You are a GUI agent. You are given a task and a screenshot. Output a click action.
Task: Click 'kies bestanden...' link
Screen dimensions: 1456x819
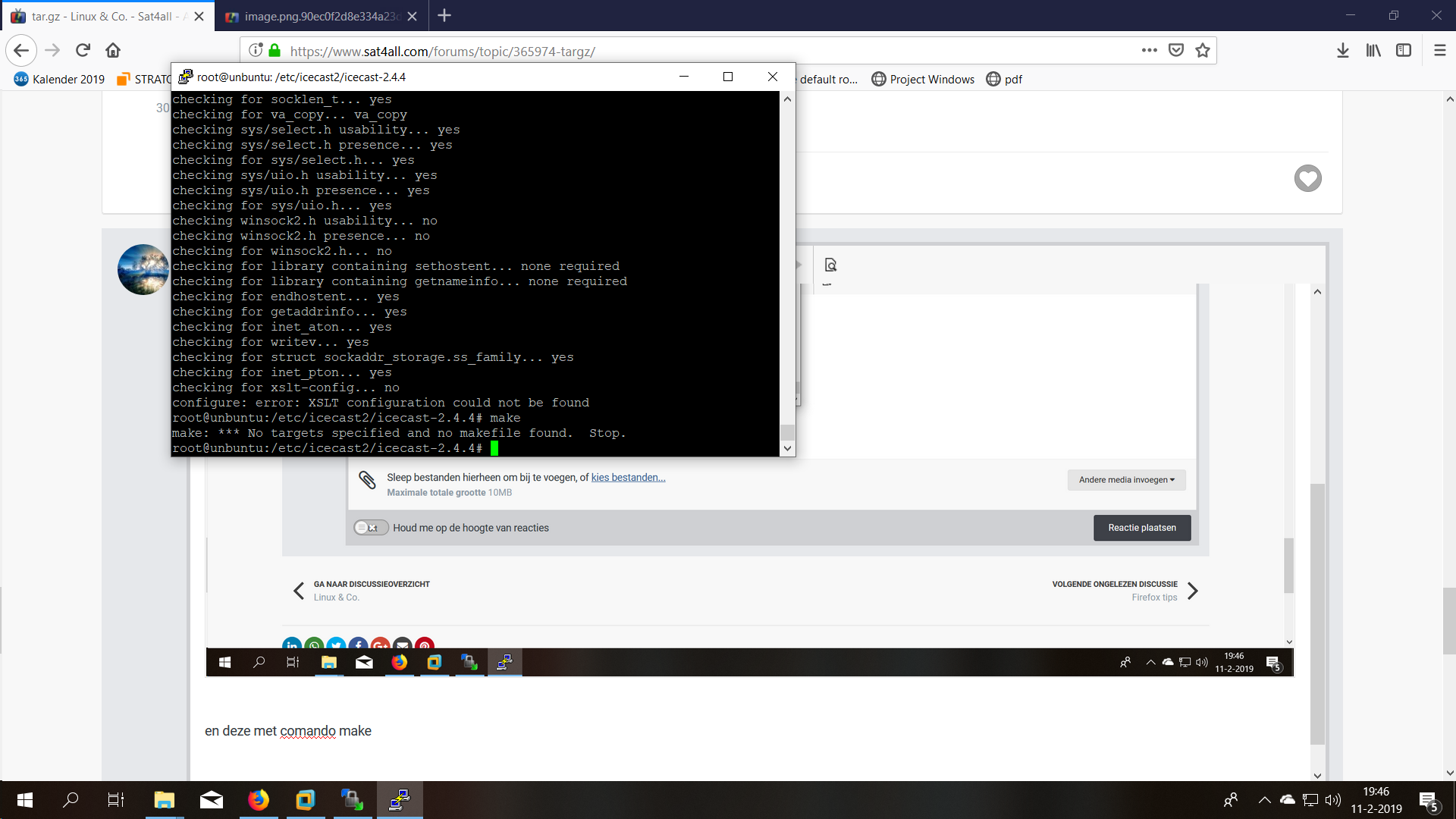tap(628, 478)
